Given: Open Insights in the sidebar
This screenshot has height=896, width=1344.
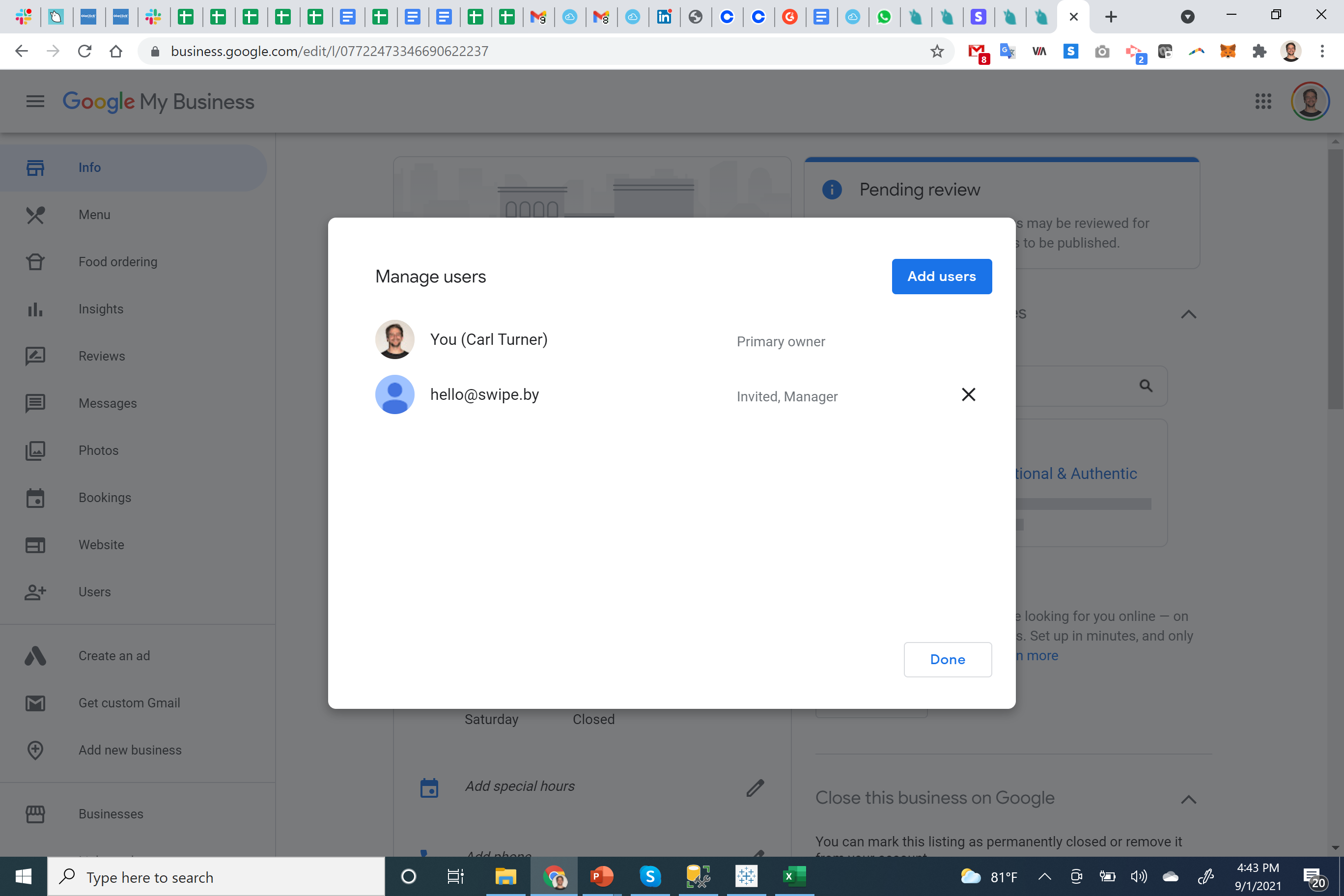Looking at the screenshot, I should click(x=133, y=309).
